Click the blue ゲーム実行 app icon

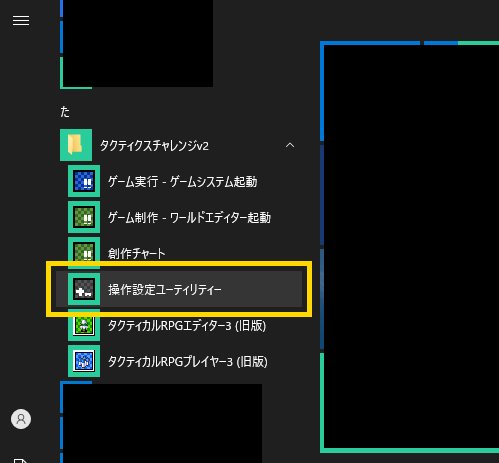click(x=84, y=181)
